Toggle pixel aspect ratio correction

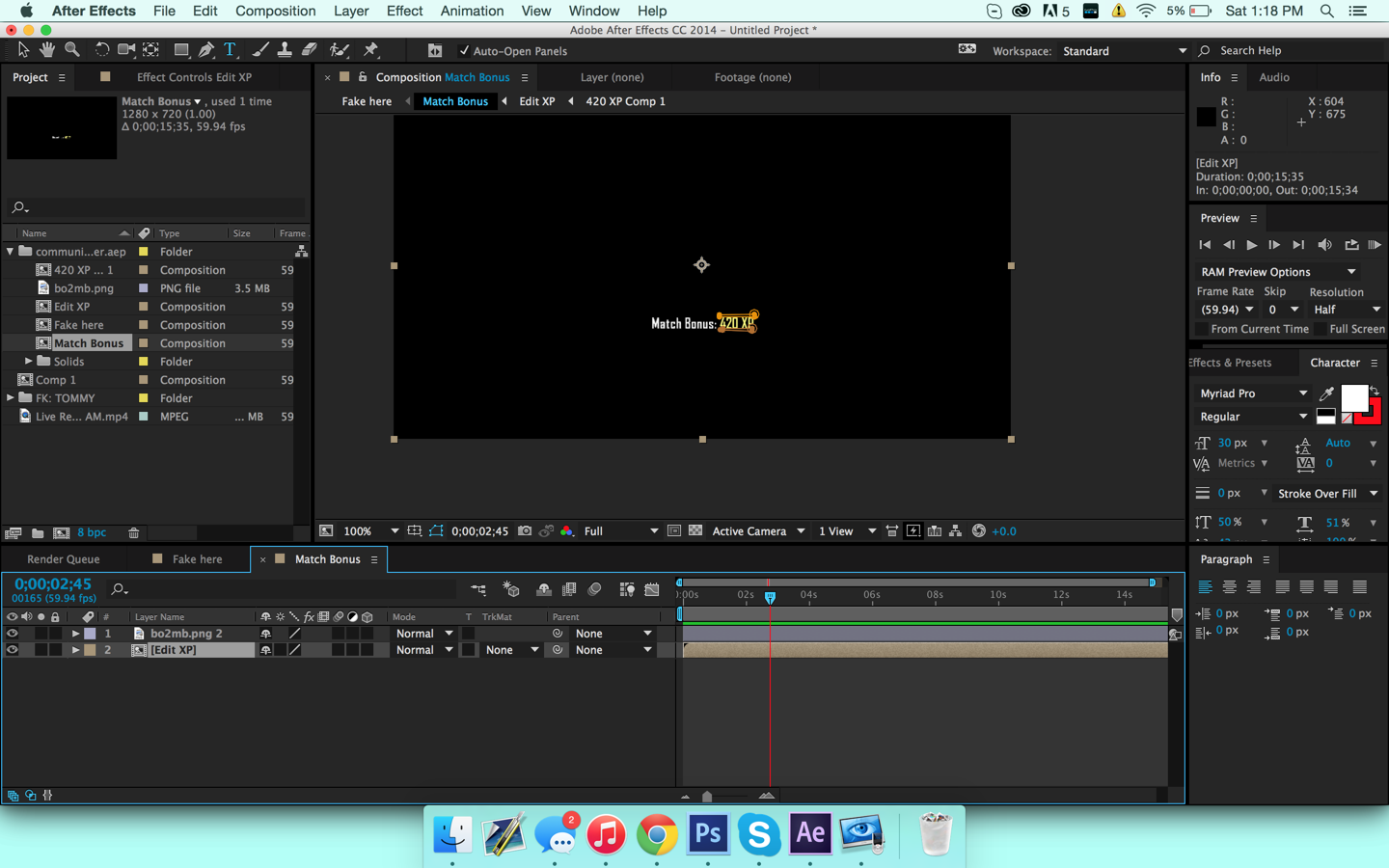click(892, 531)
